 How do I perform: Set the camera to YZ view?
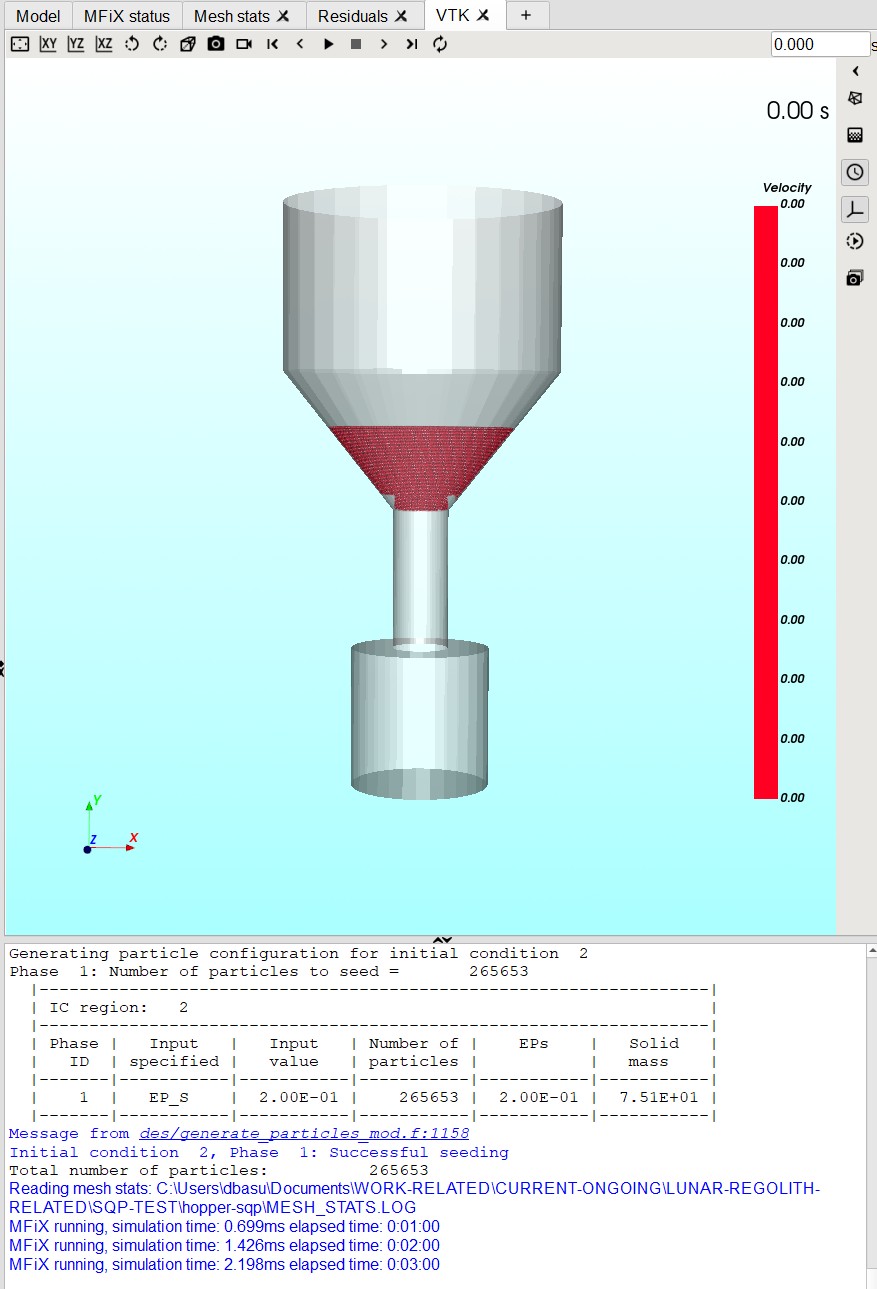pos(76,44)
